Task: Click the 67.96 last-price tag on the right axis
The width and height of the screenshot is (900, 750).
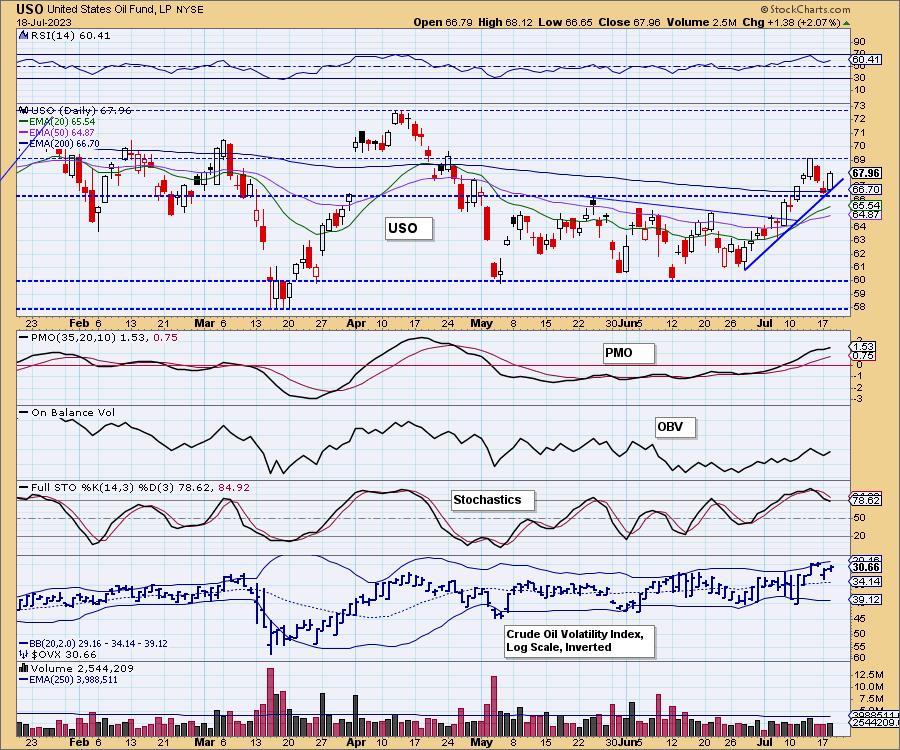Action: coord(867,173)
